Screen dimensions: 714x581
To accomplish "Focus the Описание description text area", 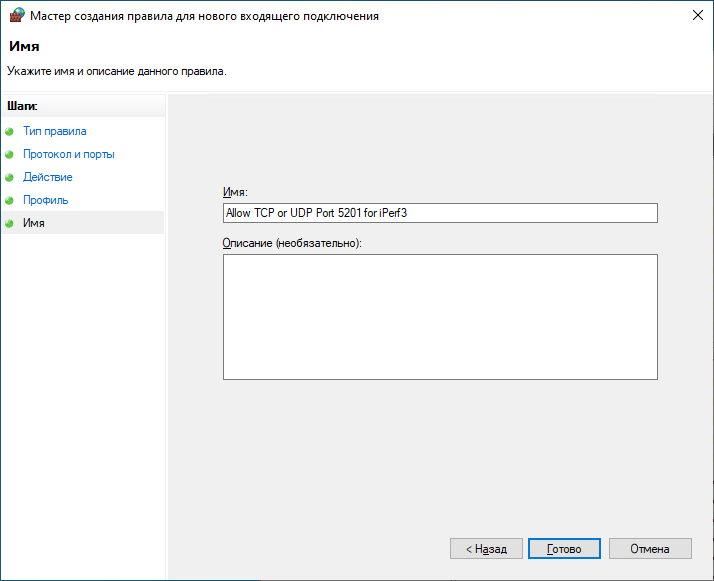I will coord(439,316).
